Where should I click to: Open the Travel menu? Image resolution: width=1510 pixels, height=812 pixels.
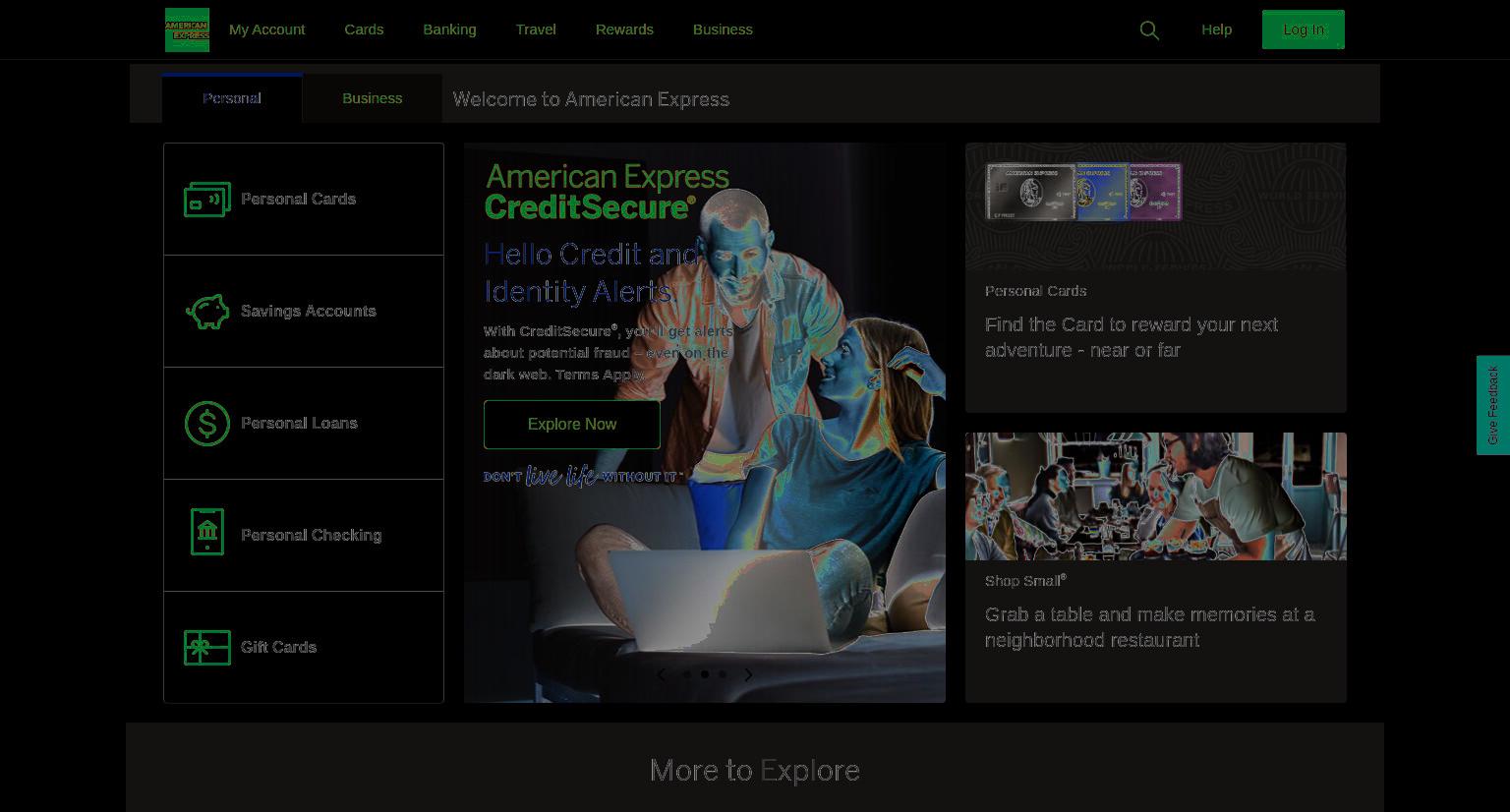[536, 29]
